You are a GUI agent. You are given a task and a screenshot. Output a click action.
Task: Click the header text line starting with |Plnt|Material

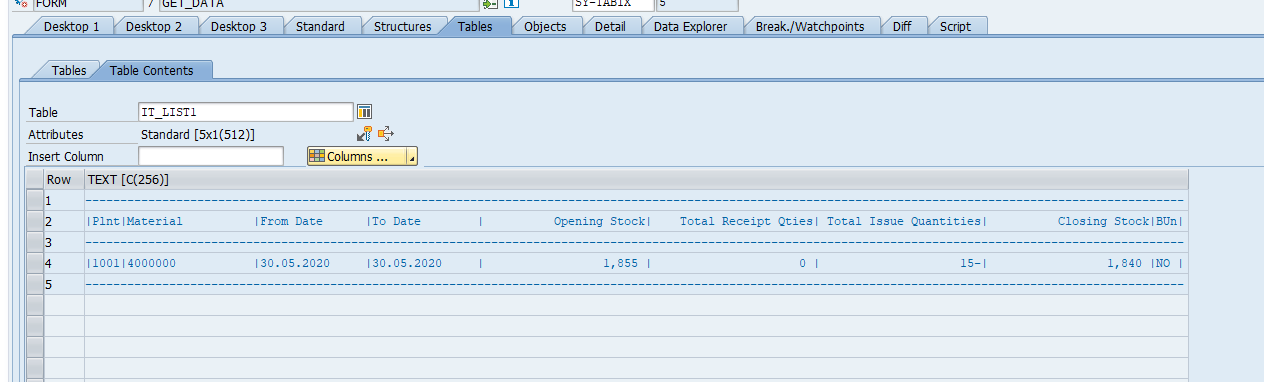(x=636, y=221)
